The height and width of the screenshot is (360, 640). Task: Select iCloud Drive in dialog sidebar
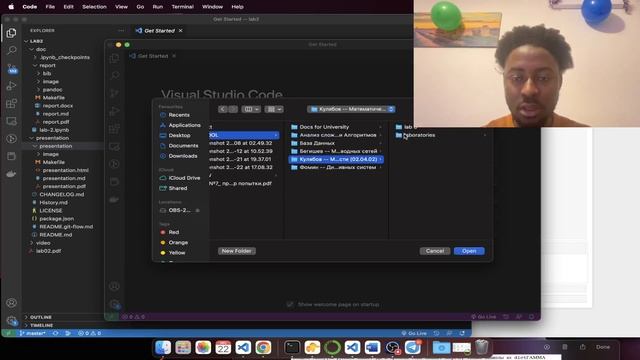(x=184, y=178)
